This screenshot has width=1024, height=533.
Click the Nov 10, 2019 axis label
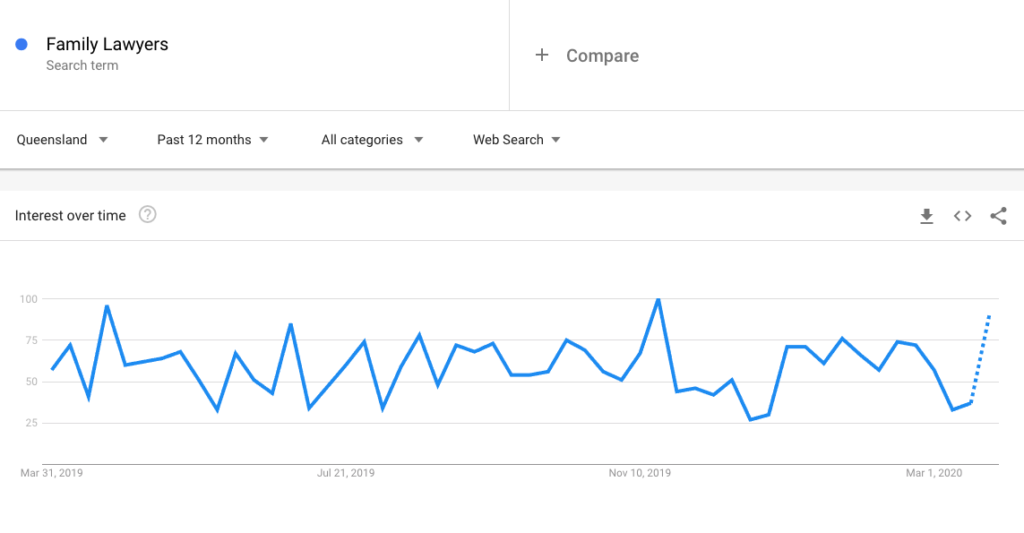(x=639, y=473)
